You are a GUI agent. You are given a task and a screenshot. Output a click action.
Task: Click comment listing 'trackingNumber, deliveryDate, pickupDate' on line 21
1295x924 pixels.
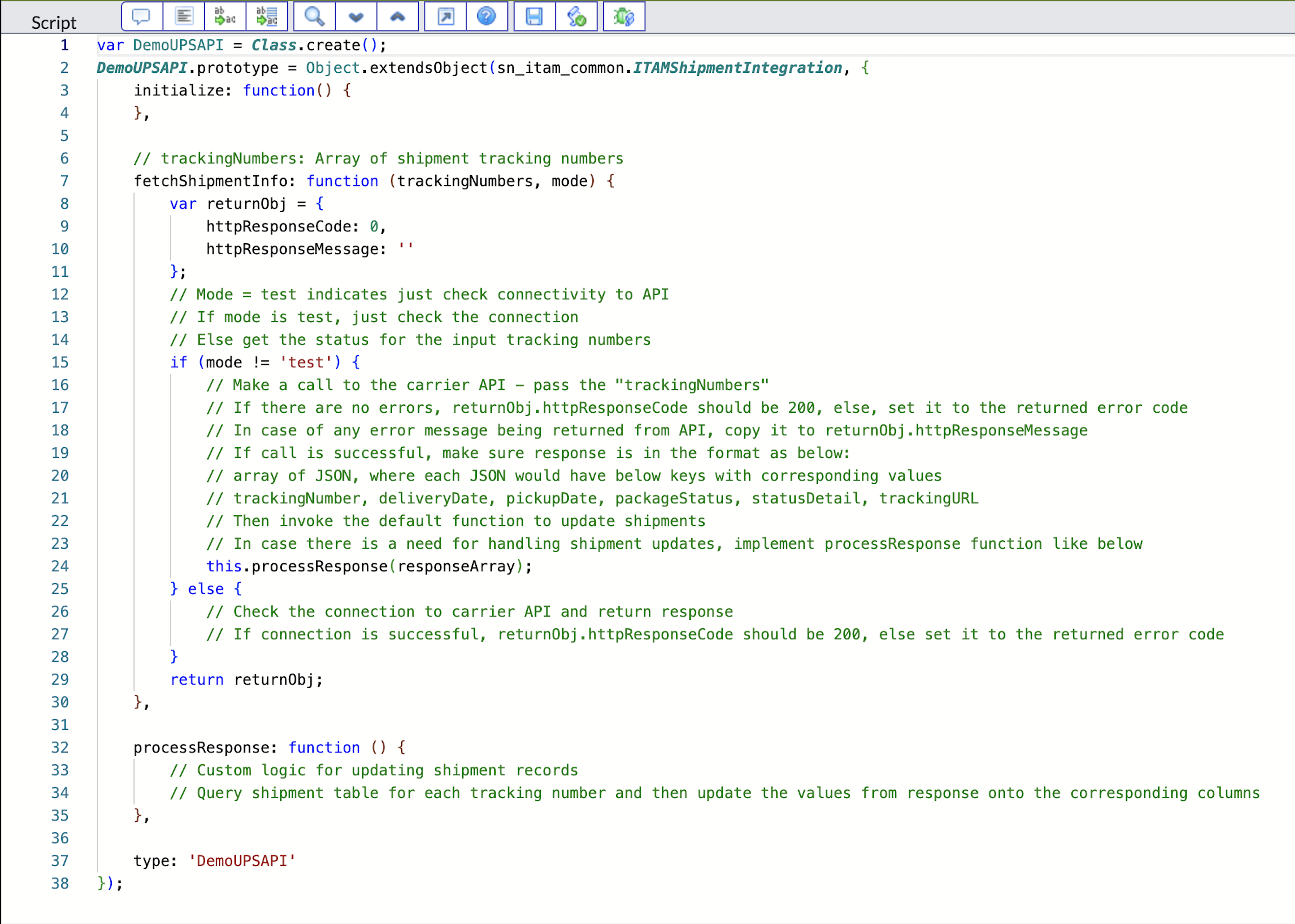tap(592, 499)
